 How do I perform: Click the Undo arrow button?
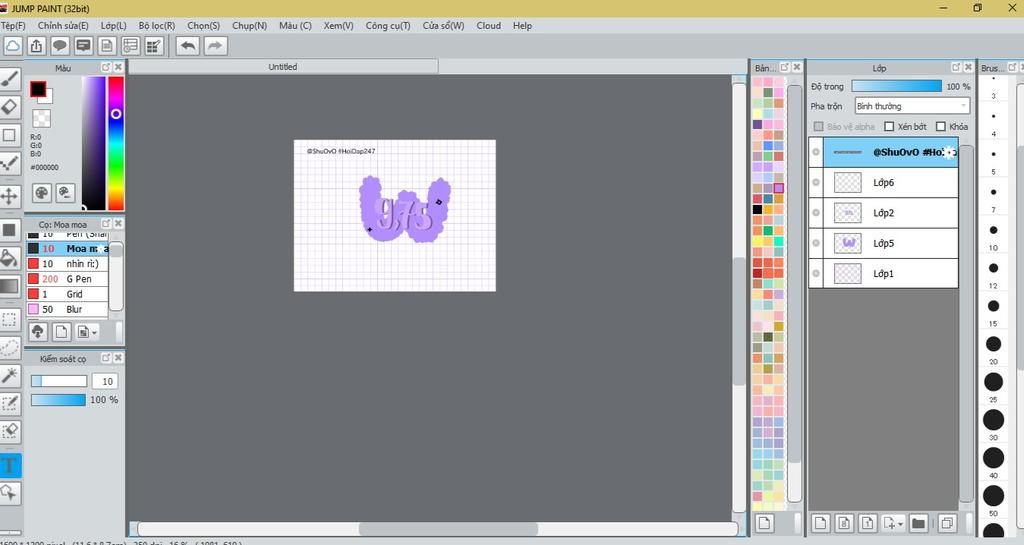(188, 46)
